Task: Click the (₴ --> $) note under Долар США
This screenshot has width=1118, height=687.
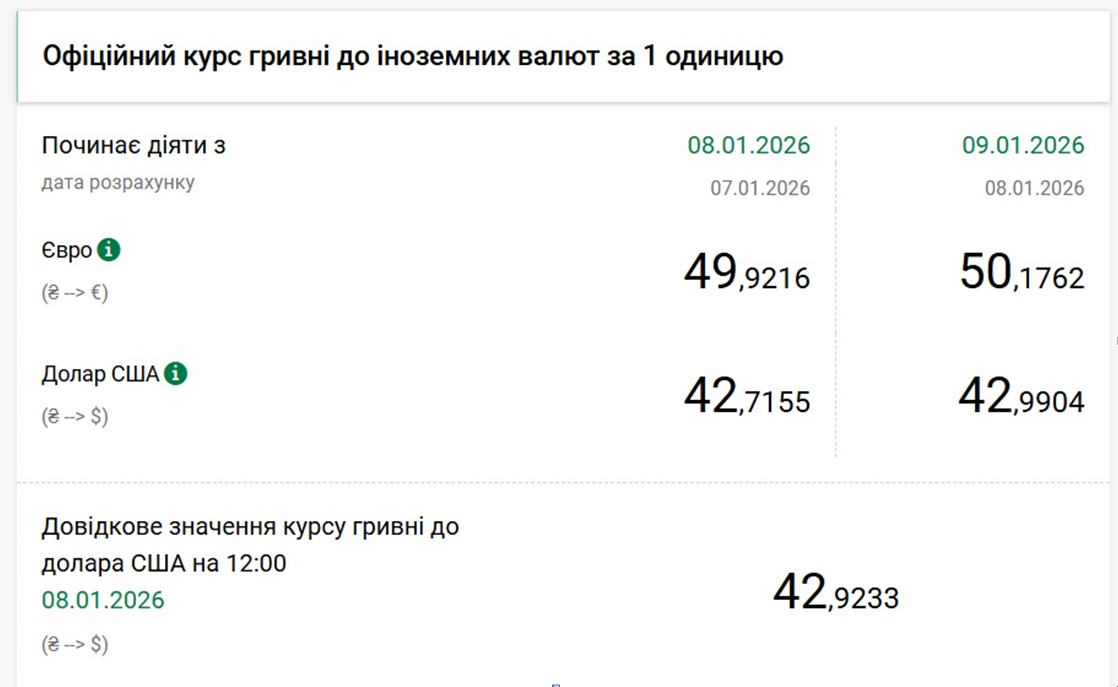Action: (x=75, y=416)
